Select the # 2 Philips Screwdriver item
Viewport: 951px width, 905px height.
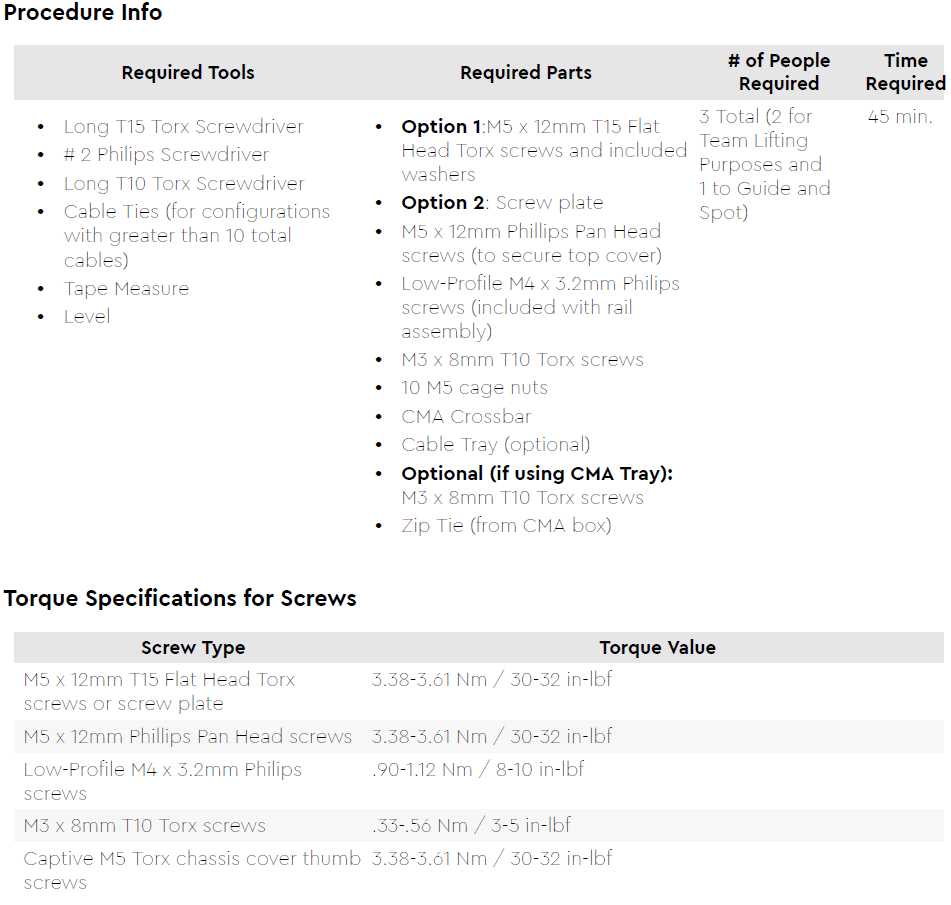pos(166,154)
